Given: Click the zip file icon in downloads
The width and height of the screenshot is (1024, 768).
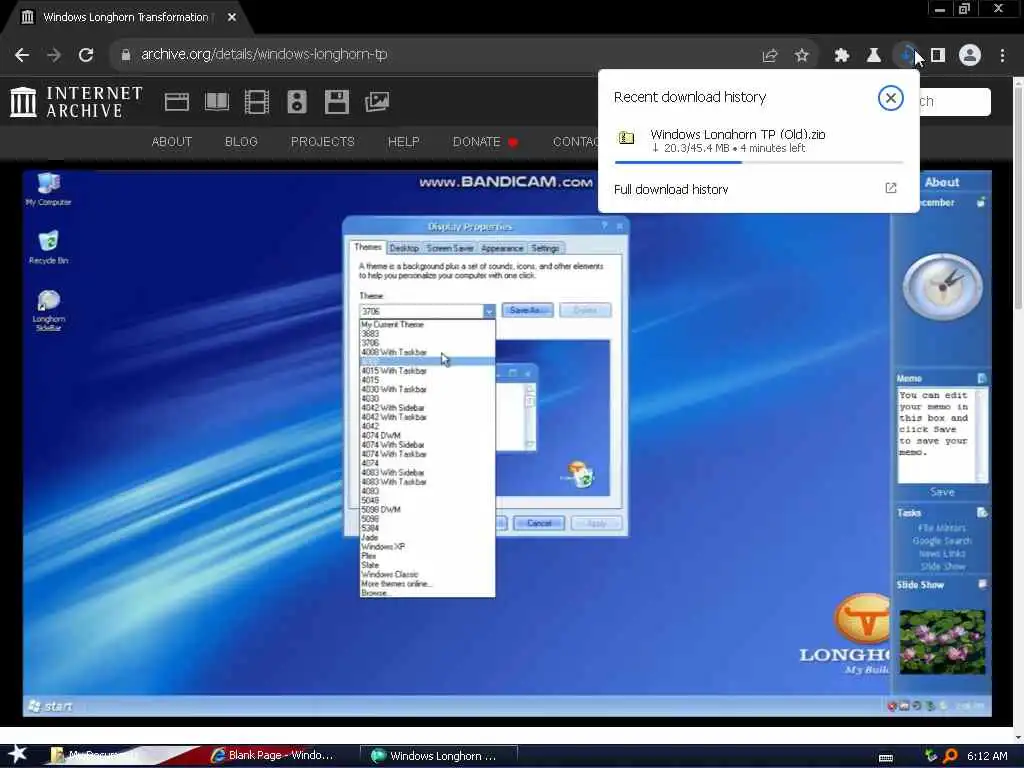Looking at the screenshot, I should [626, 138].
